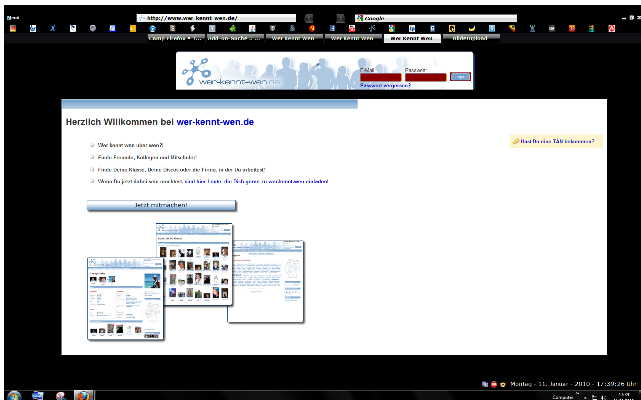641x400 pixels.
Task: Click the shield-shaped bookmark icon
Action: click(x=273, y=28)
